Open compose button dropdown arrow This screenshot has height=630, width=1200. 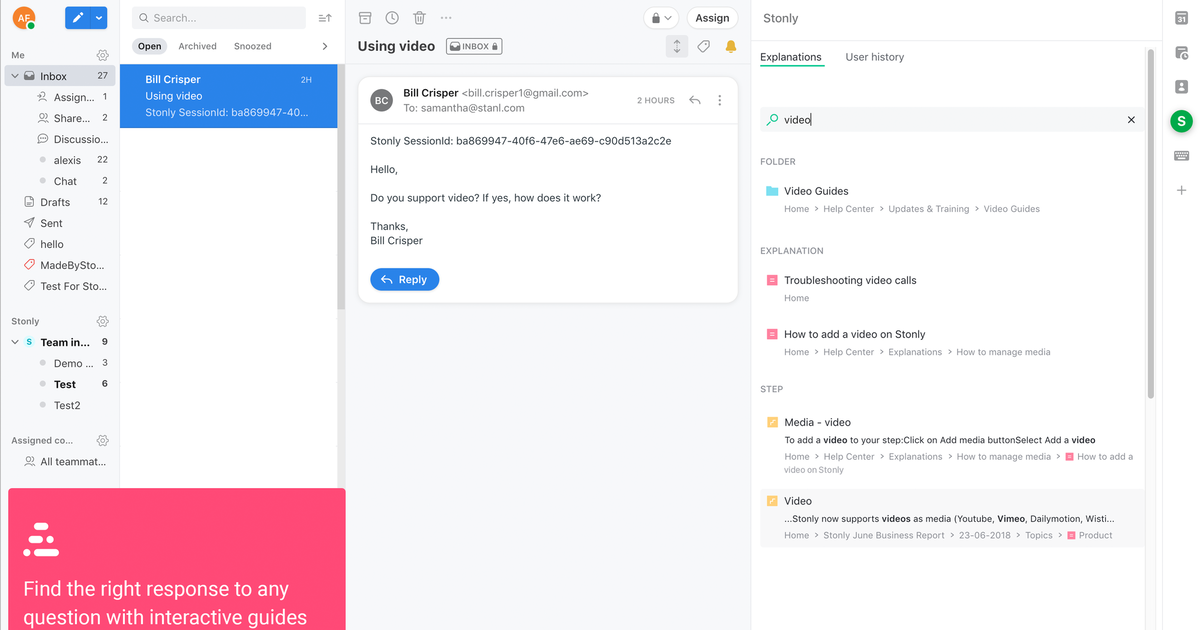(99, 18)
